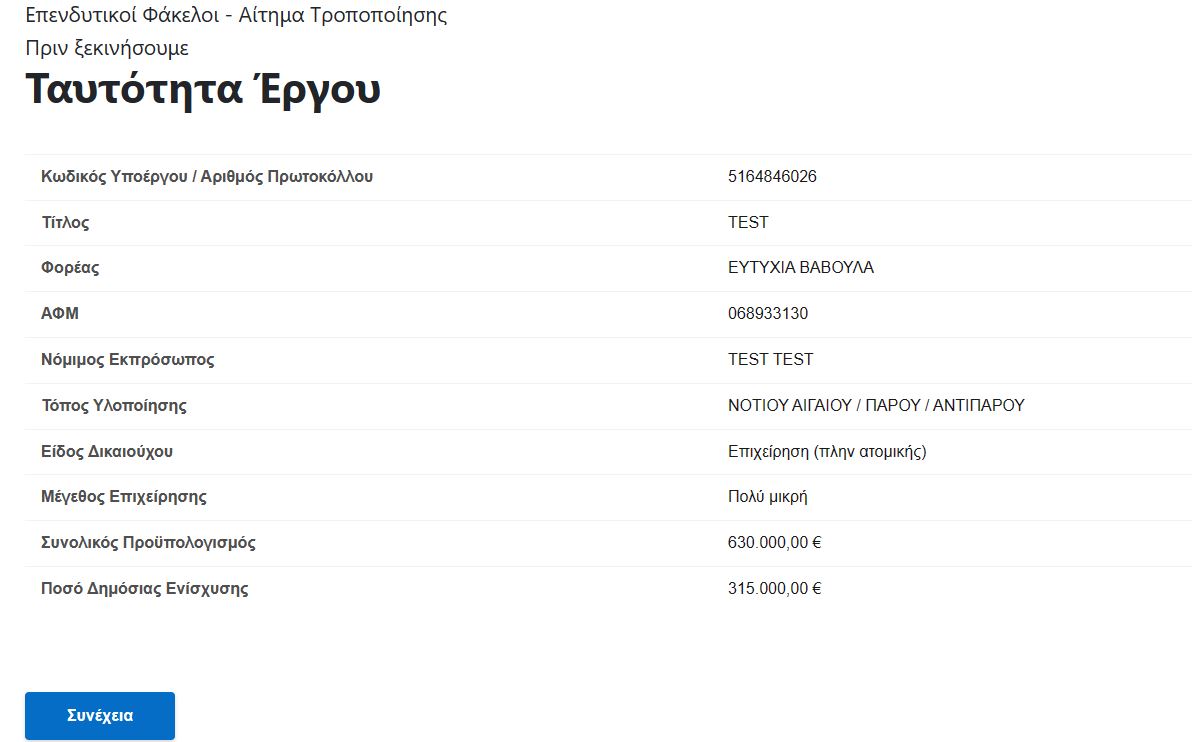
Task: Click Επενδυτικοί Φάκελοι - Αίτημα Τροποποίησης header text
Action: point(236,15)
